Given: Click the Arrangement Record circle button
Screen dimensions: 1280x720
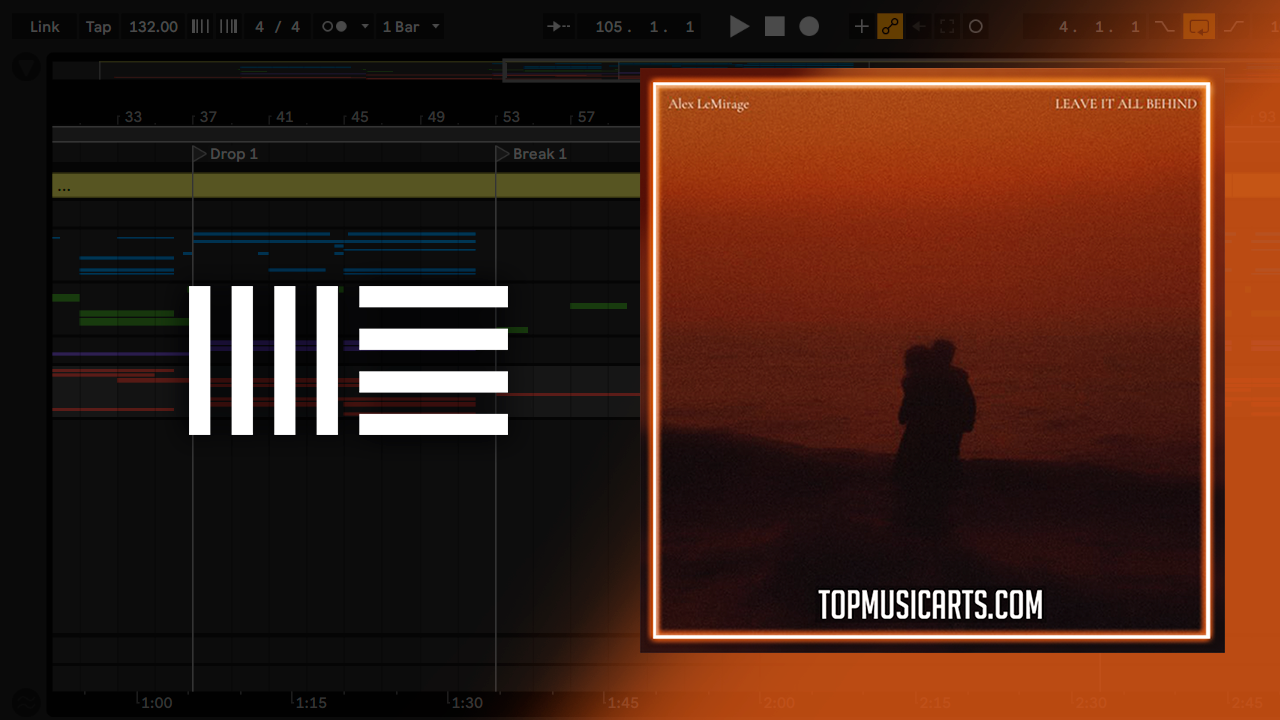Looking at the screenshot, I should (809, 27).
